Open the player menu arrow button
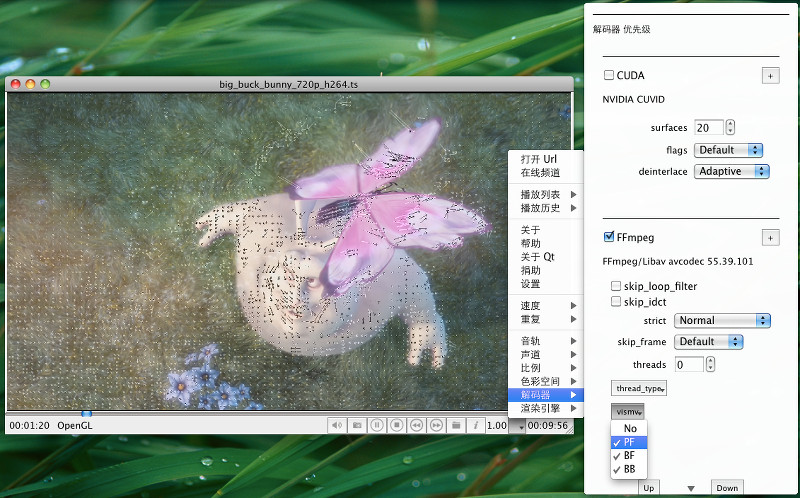Image resolution: width=800 pixels, height=498 pixels. [x=518, y=426]
